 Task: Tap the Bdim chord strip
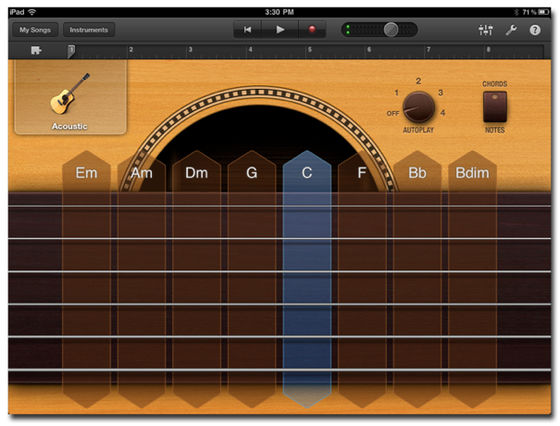click(x=472, y=279)
